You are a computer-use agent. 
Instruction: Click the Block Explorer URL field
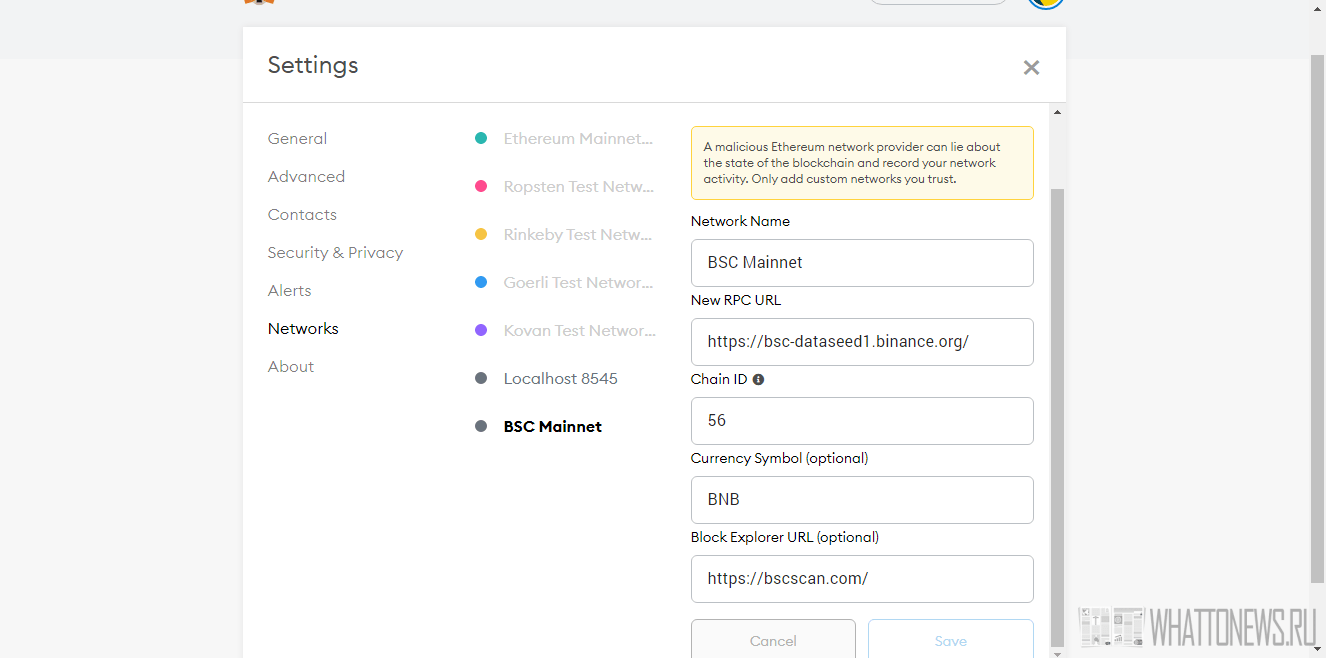[x=862, y=579]
